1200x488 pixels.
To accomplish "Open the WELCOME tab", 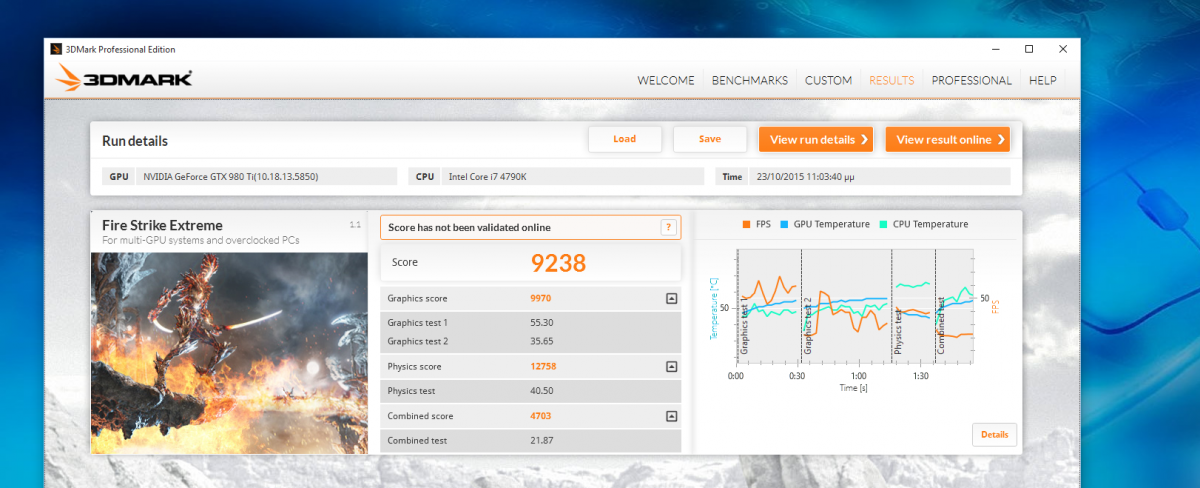I will click(x=666, y=80).
